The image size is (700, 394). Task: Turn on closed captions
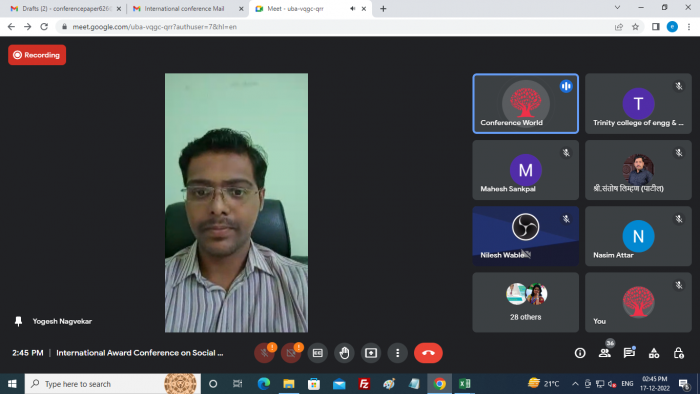click(317, 353)
